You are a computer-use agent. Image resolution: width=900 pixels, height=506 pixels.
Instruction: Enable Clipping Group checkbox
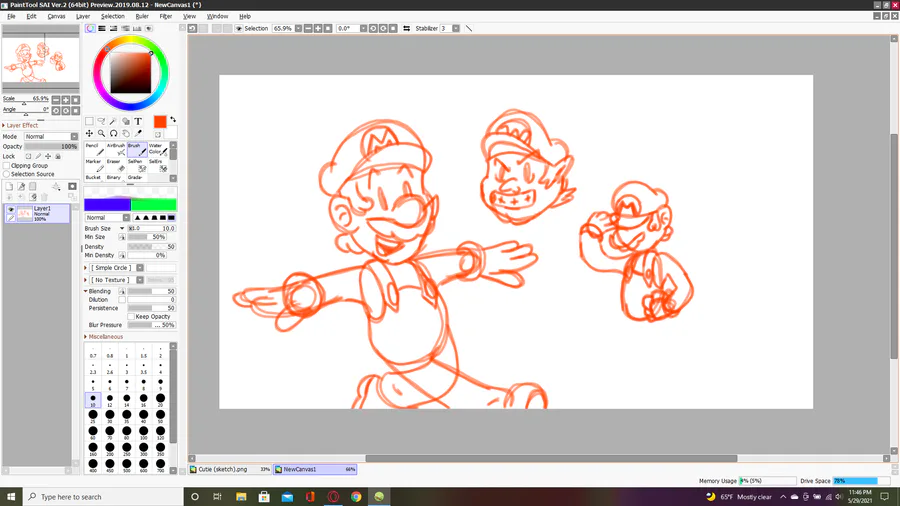(6, 165)
